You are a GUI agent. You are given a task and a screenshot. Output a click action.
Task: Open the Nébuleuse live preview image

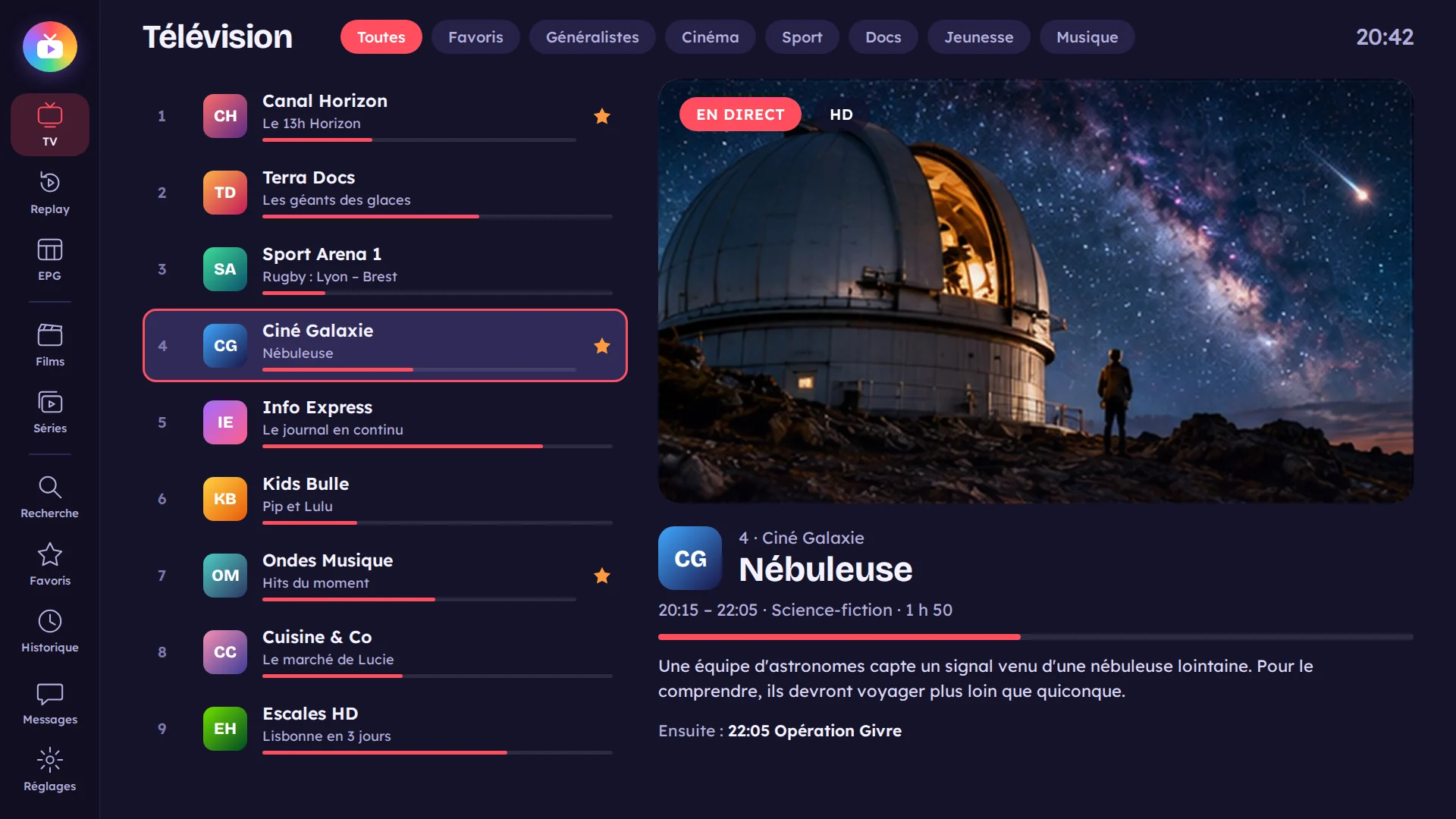(1036, 291)
